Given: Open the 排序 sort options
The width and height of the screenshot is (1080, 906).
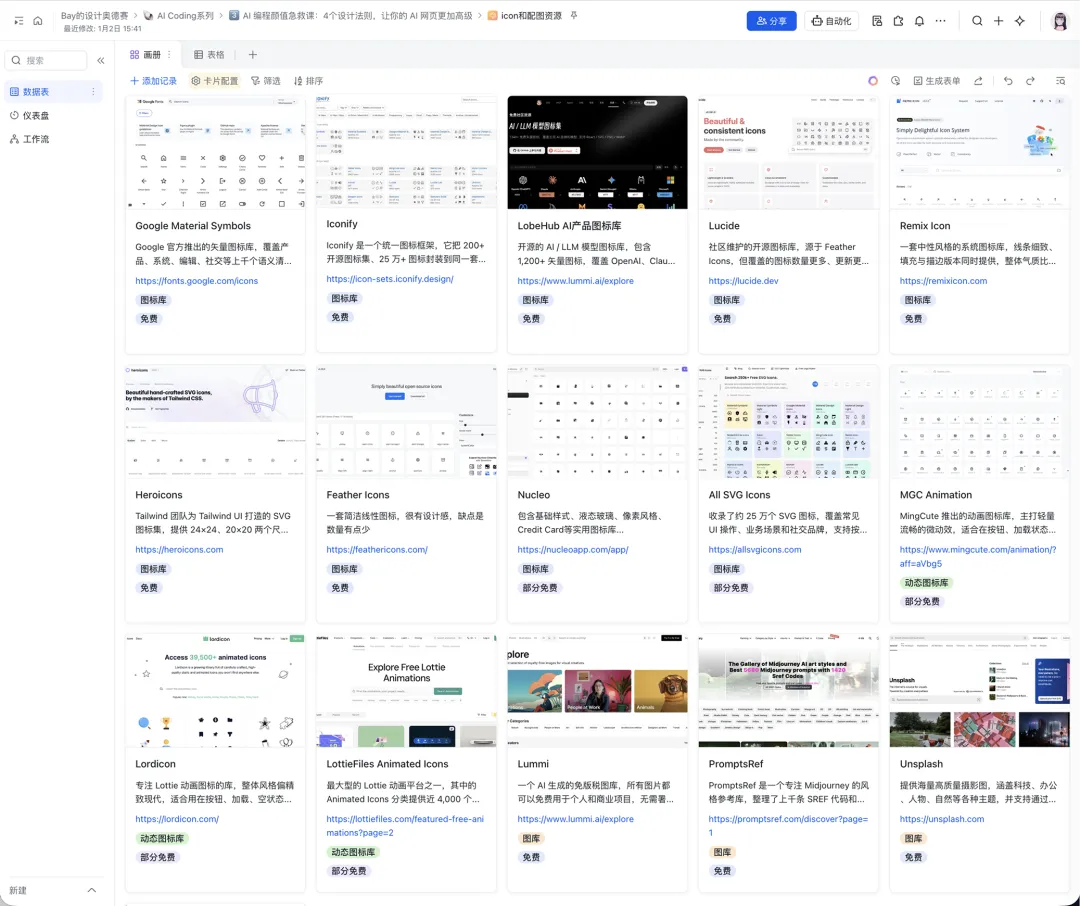Looking at the screenshot, I should pos(308,81).
